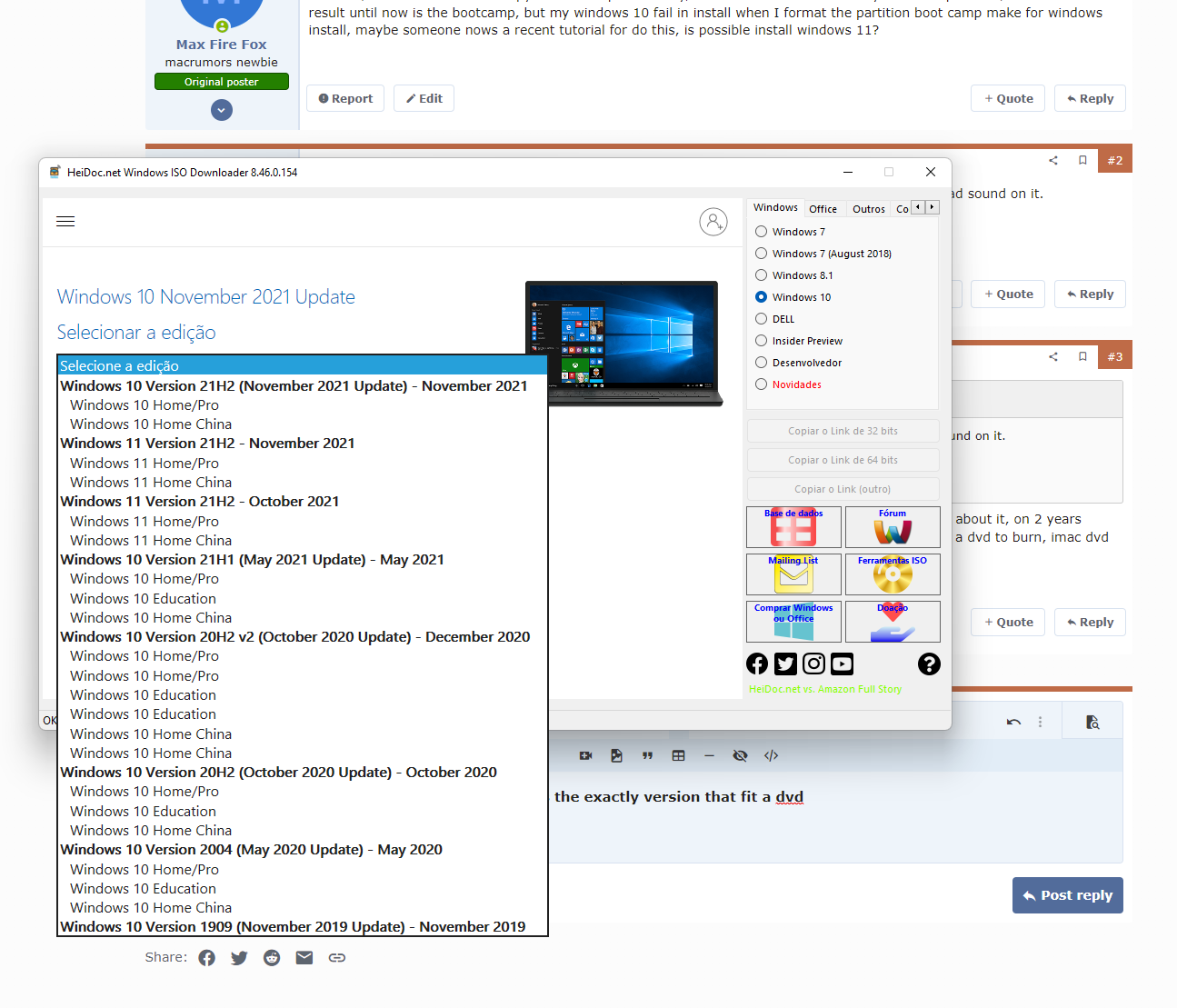Open the hamburger menu in HeiDoc downloader
Image resolution: width=1177 pixels, height=1008 pixels.
tap(65, 222)
